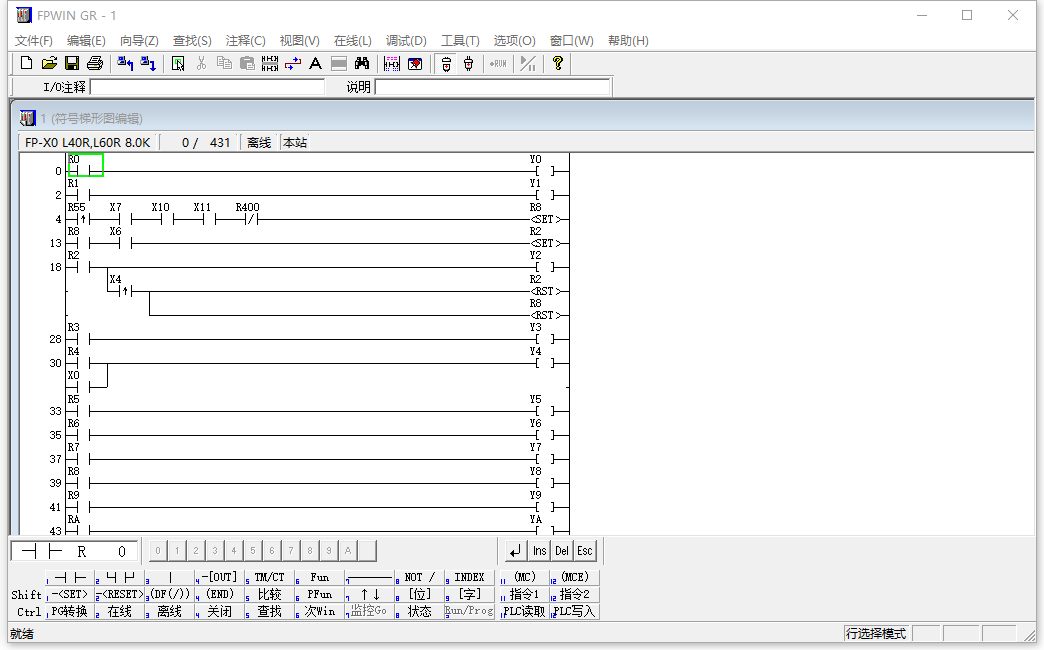Click the (MC) function key
The image size is (1044, 650).
pos(525,577)
